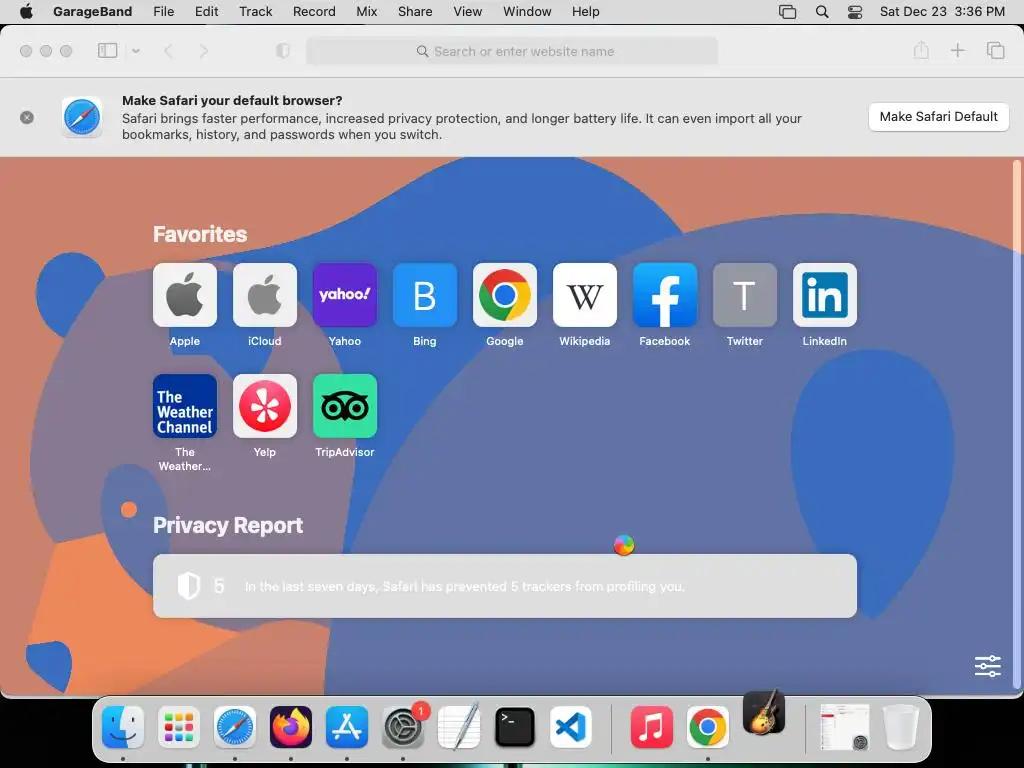Open the Record menu

[314, 12]
